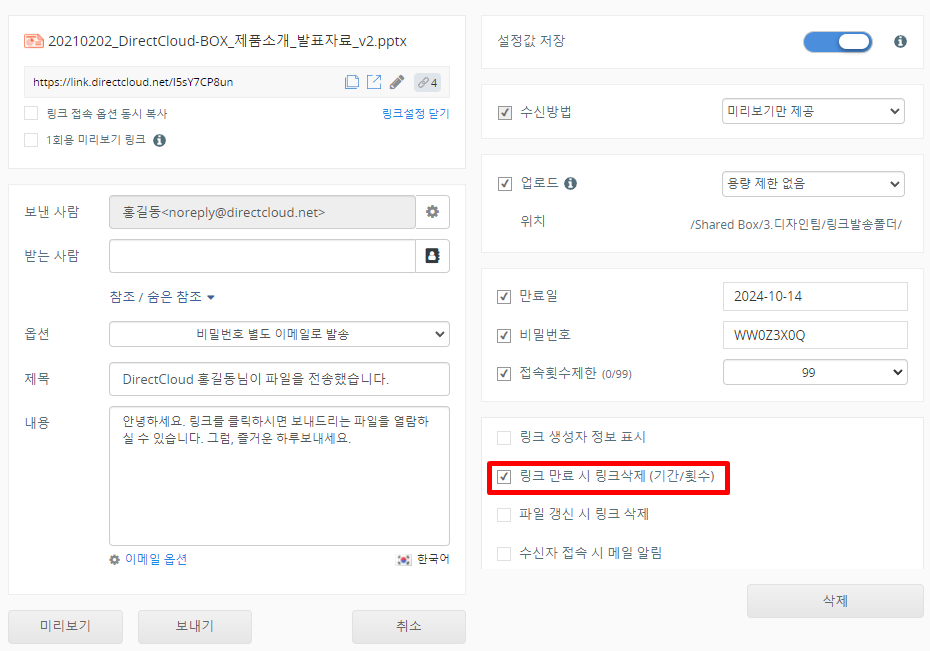Screen dimensions: 930x651
Task: Uncheck 링크 만료 시 링크삭제 checkbox
Action: coord(505,477)
